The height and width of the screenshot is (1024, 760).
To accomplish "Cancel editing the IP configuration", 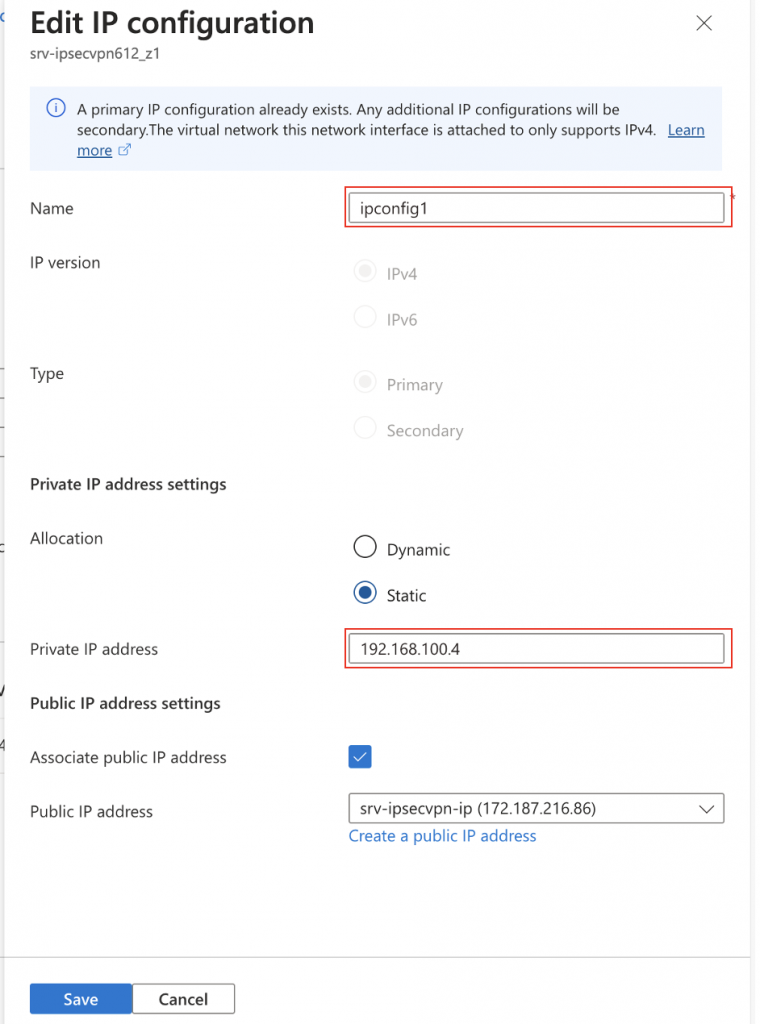I will [x=183, y=999].
